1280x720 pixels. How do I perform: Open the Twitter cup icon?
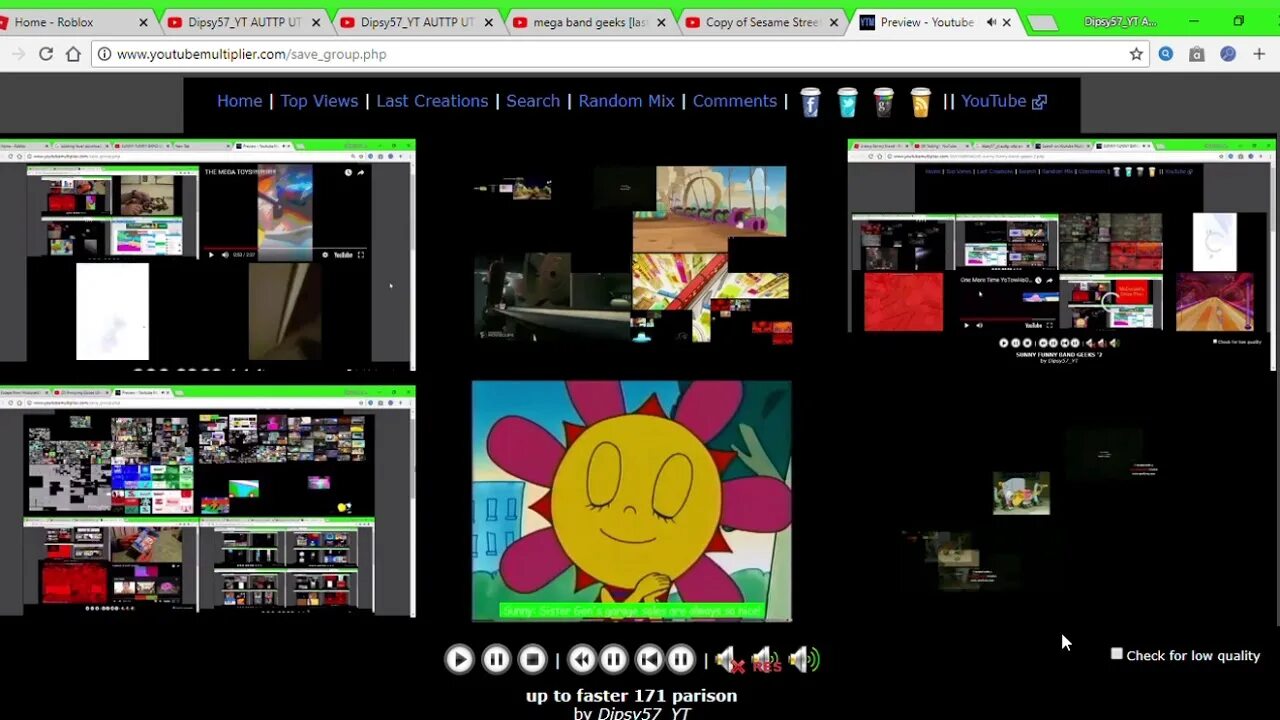coord(848,102)
